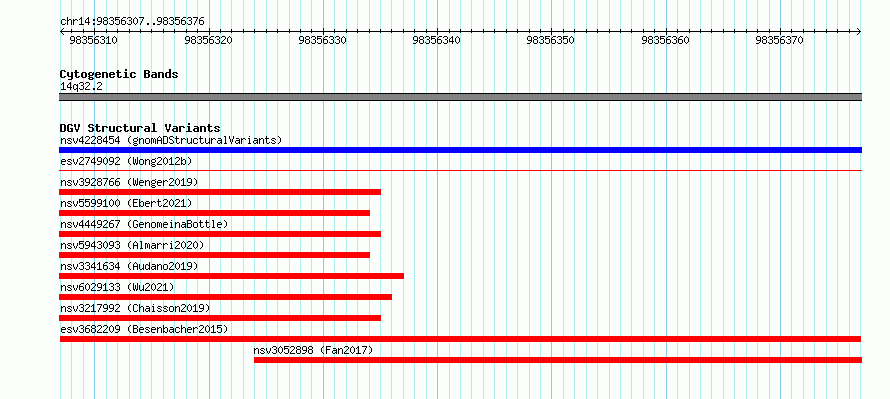Click the ruler position 98356360

665,41
